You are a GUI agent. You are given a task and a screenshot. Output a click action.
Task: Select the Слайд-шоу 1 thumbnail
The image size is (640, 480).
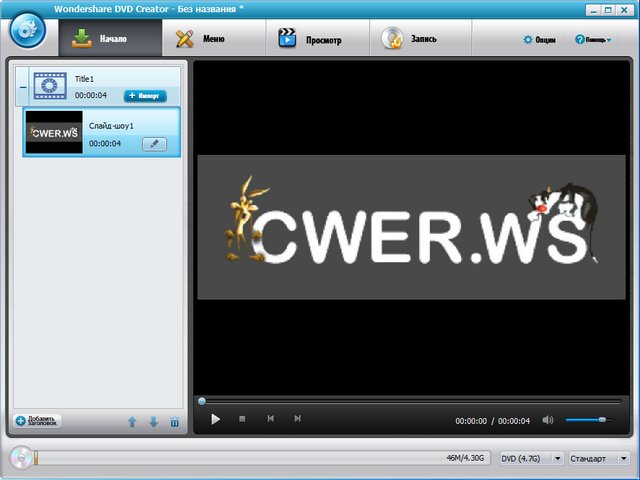click(54, 132)
